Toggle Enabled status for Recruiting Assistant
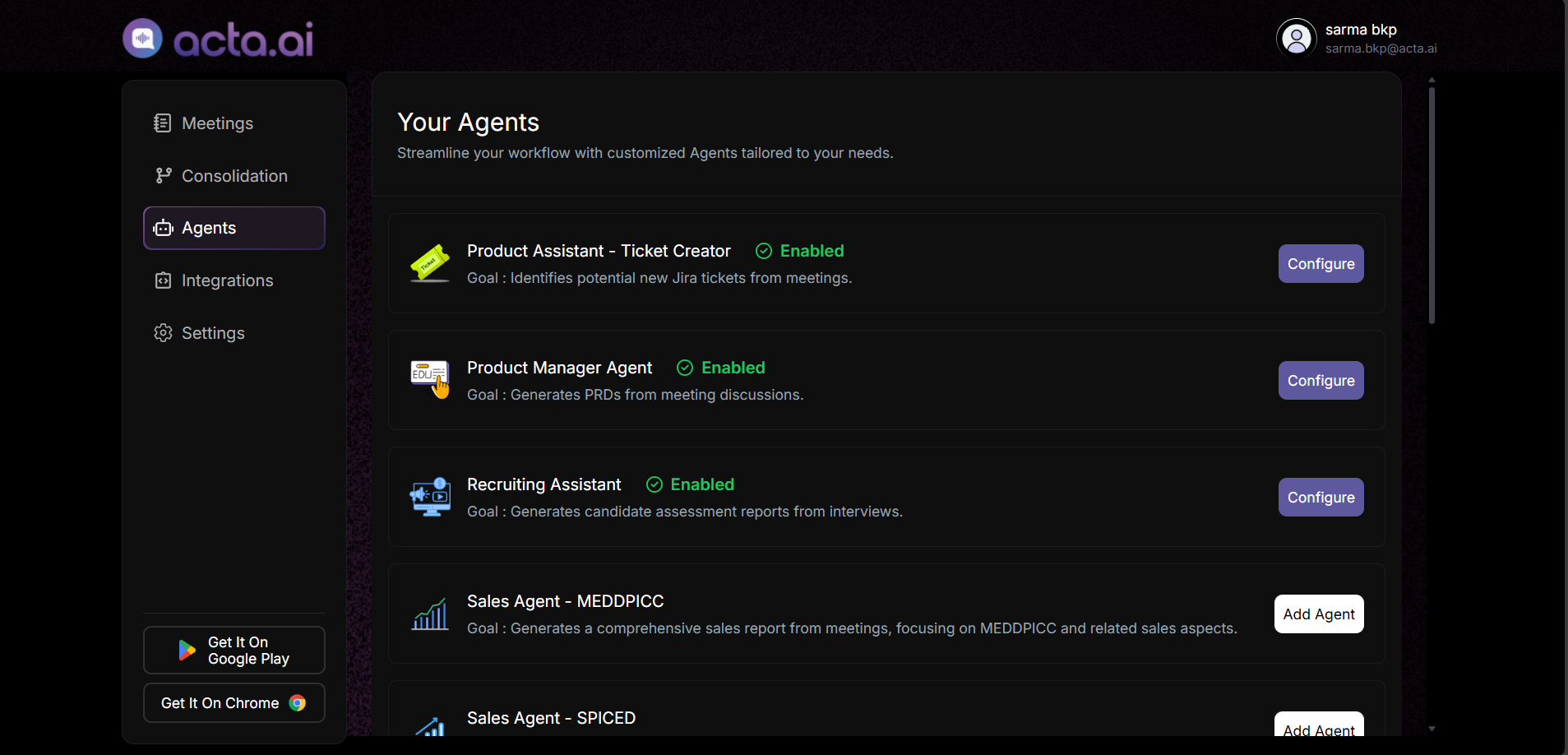1568x755 pixels. click(x=654, y=484)
